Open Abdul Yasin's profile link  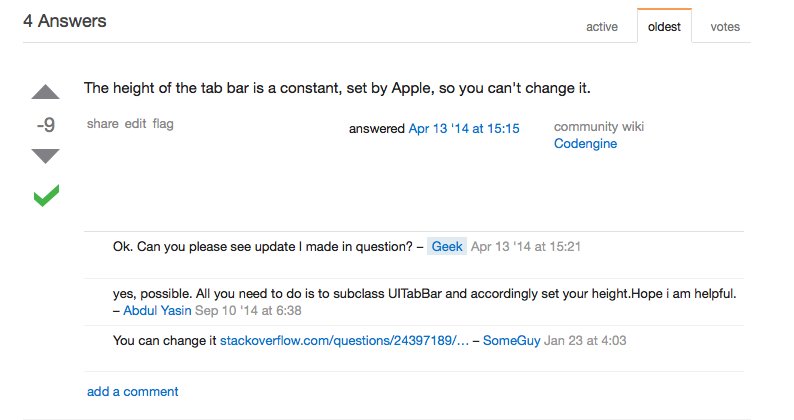(x=157, y=310)
